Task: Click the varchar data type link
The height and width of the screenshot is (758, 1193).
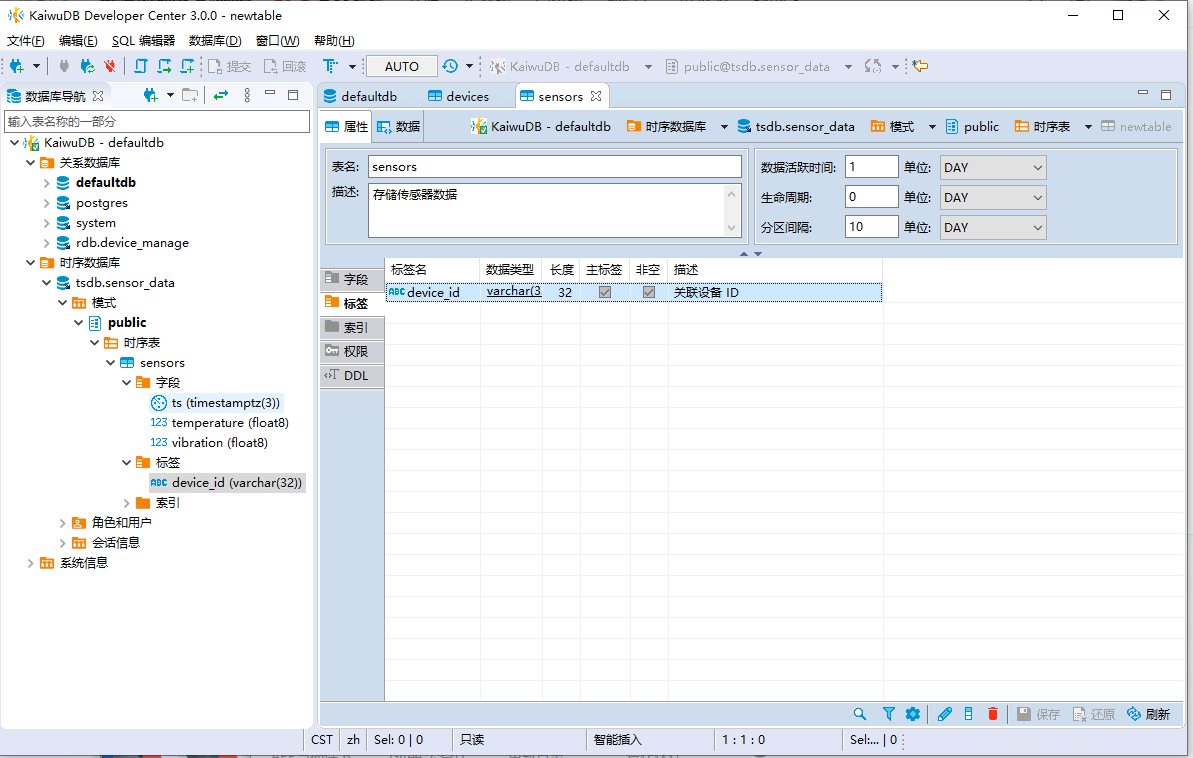Action: 514,291
